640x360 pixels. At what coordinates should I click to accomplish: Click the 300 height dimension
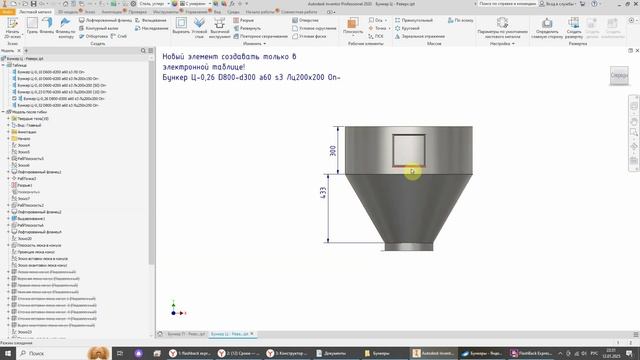click(x=333, y=151)
